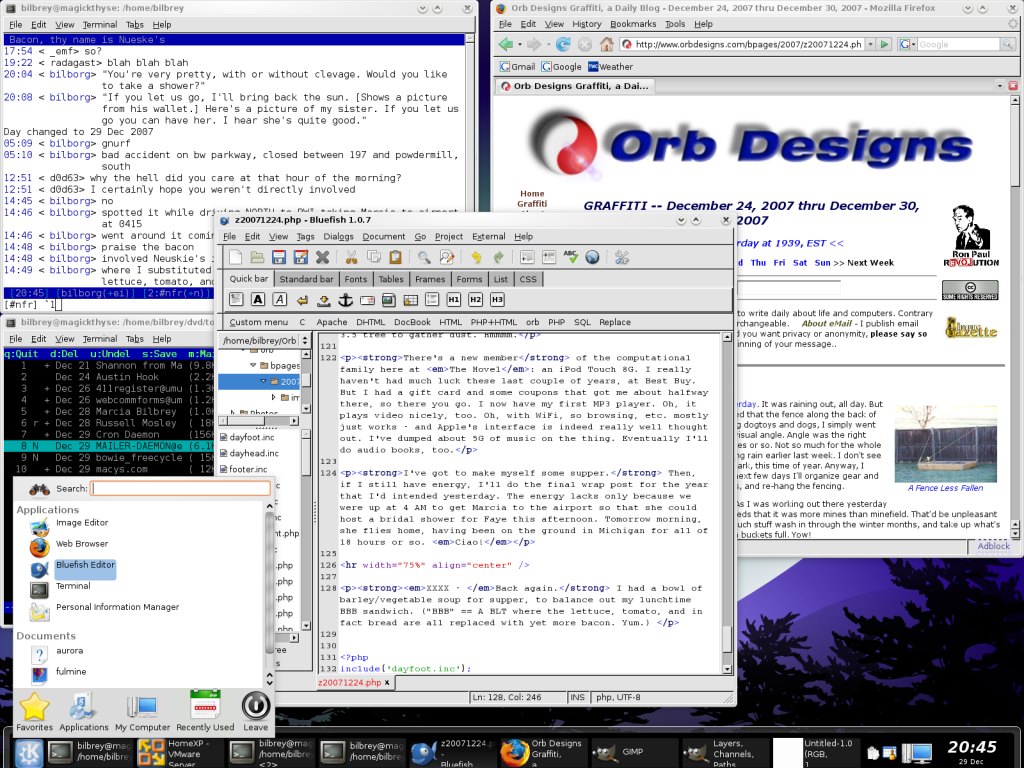This screenshot has width=1024, height=768.
Task: Click the Bold 'A' icon in Quick bar
Action: pyautogui.click(x=258, y=300)
